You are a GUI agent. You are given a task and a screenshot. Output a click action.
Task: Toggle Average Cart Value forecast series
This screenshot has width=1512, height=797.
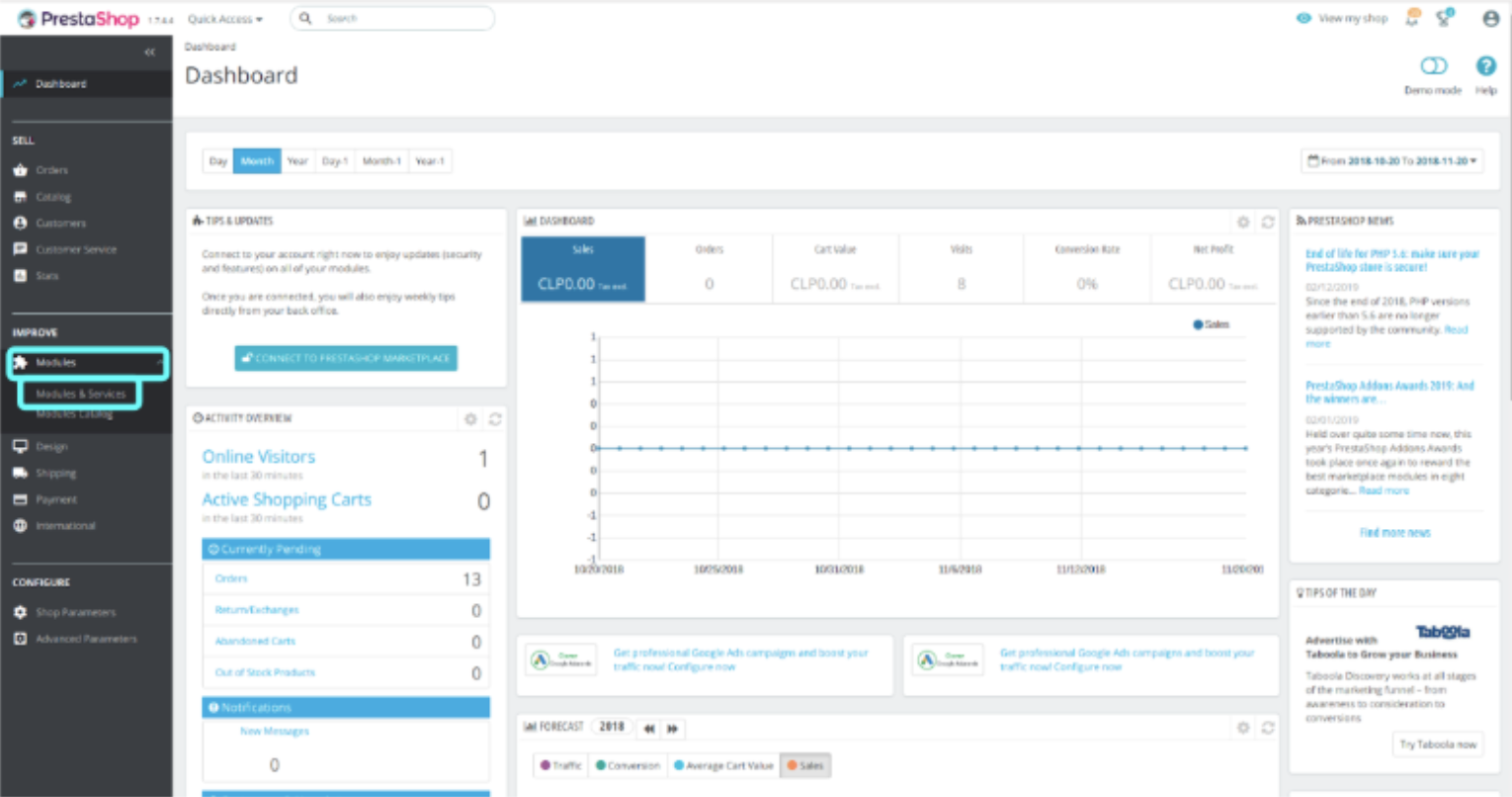[723, 765]
